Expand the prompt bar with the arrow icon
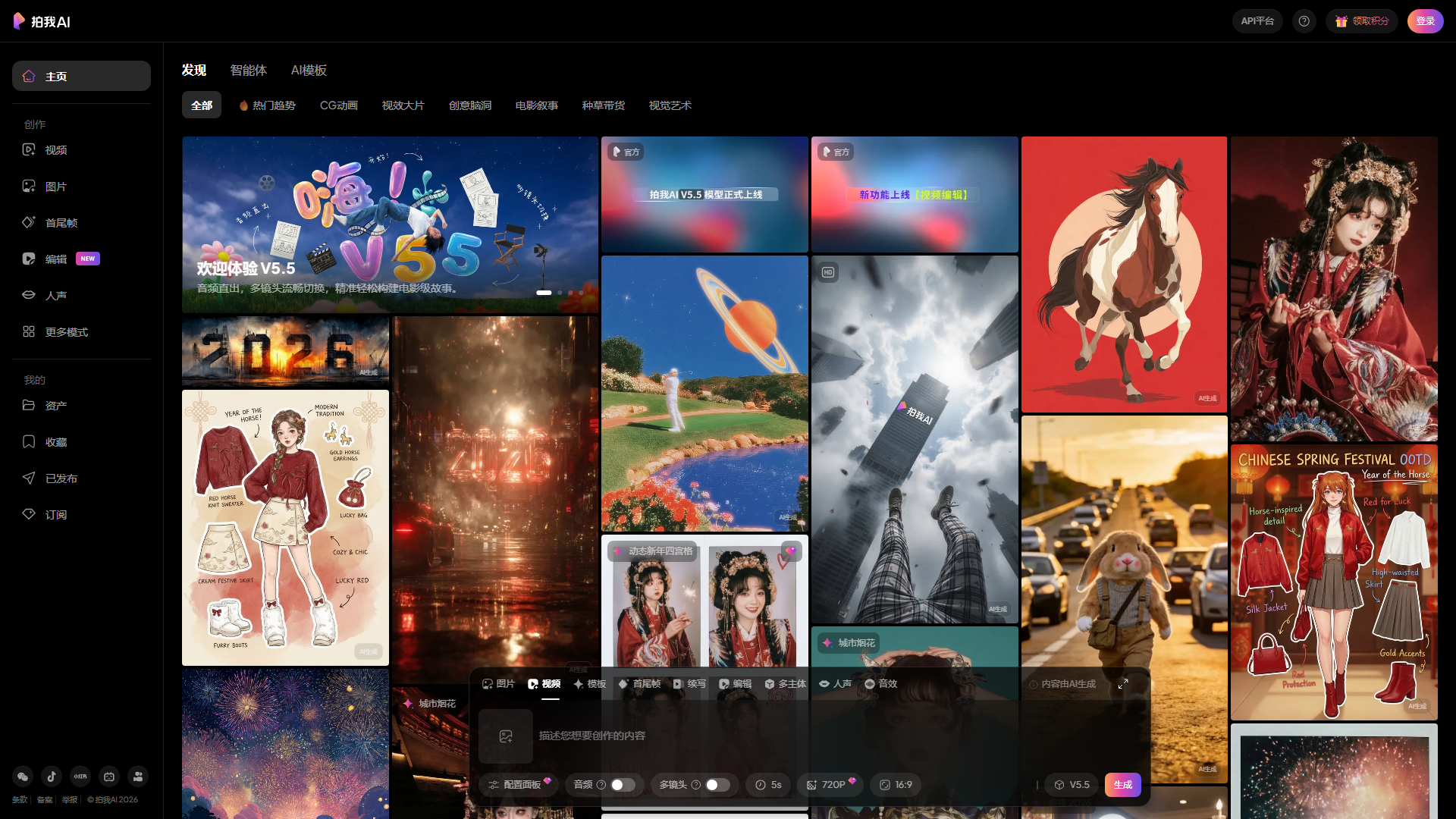Screen dimensions: 1456x819 (x=1125, y=683)
